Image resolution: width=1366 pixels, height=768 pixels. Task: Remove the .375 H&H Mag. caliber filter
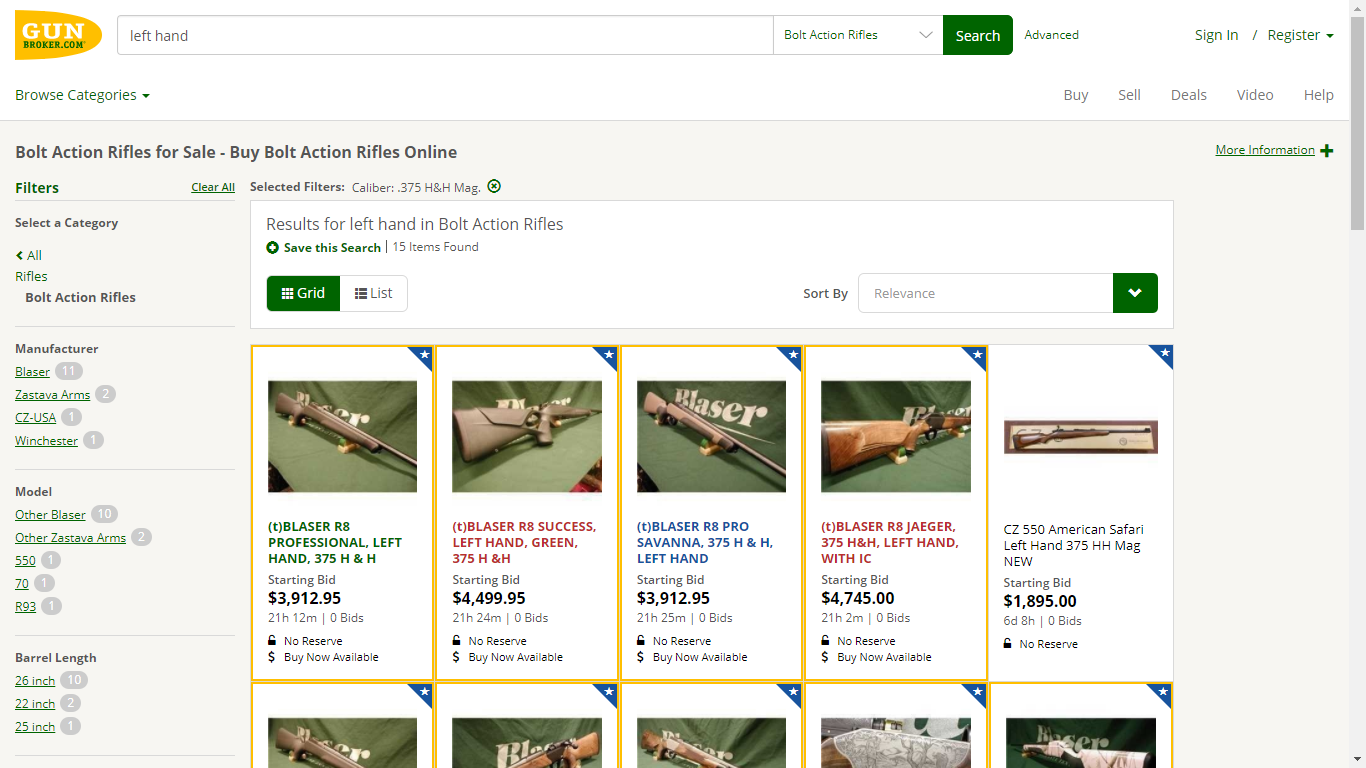coord(494,186)
